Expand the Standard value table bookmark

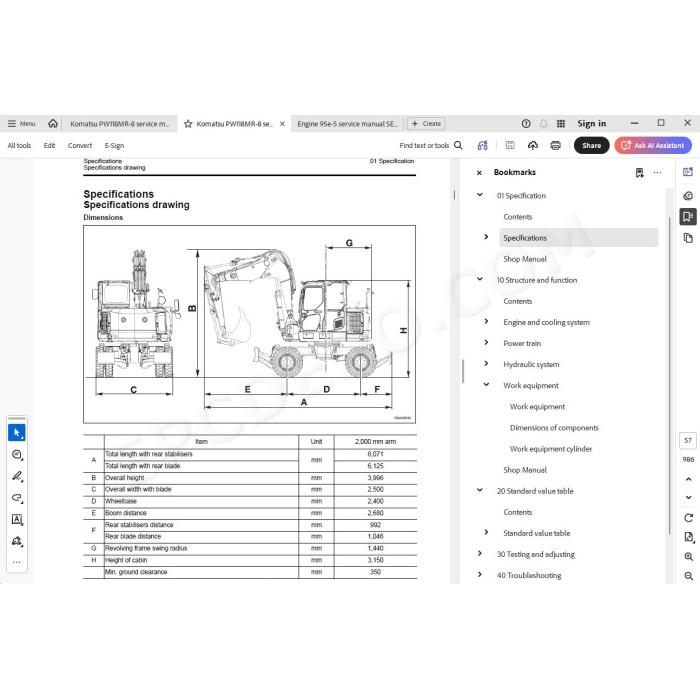pyautogui.click(x=486, y=532)
